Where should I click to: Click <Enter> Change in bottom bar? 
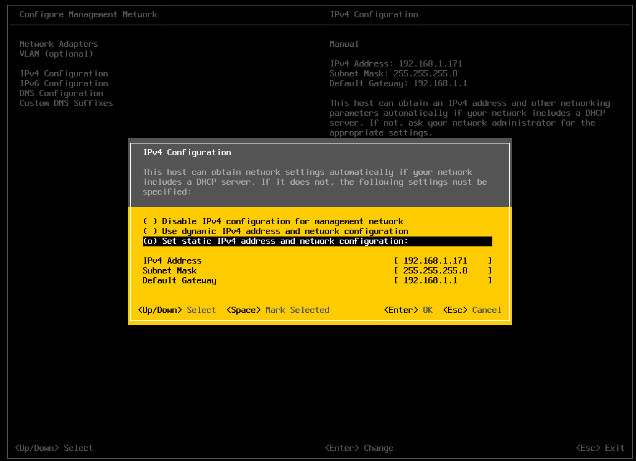pos(359,448)
